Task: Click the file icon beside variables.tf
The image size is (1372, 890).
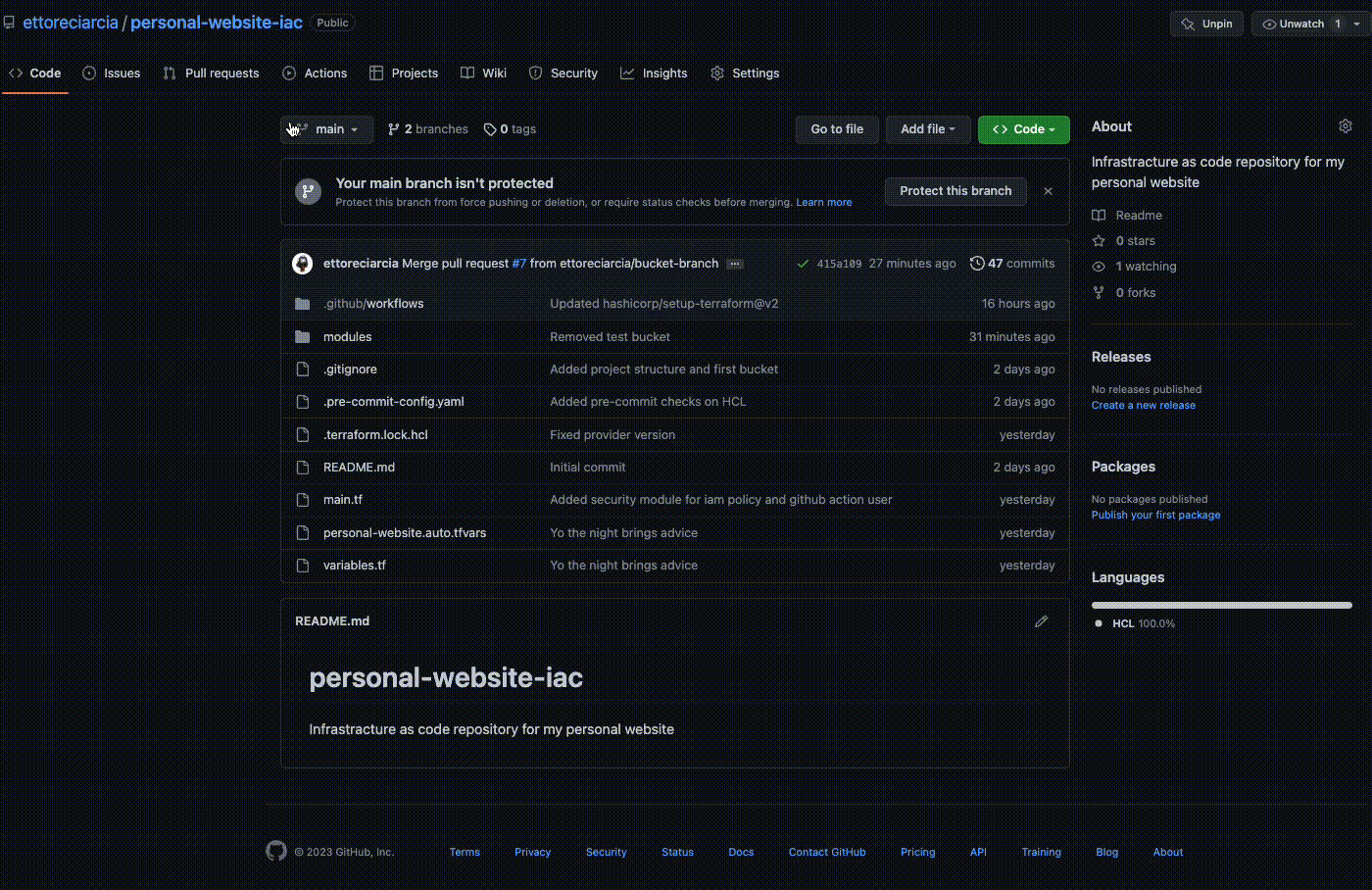Action: click(303, 566)
